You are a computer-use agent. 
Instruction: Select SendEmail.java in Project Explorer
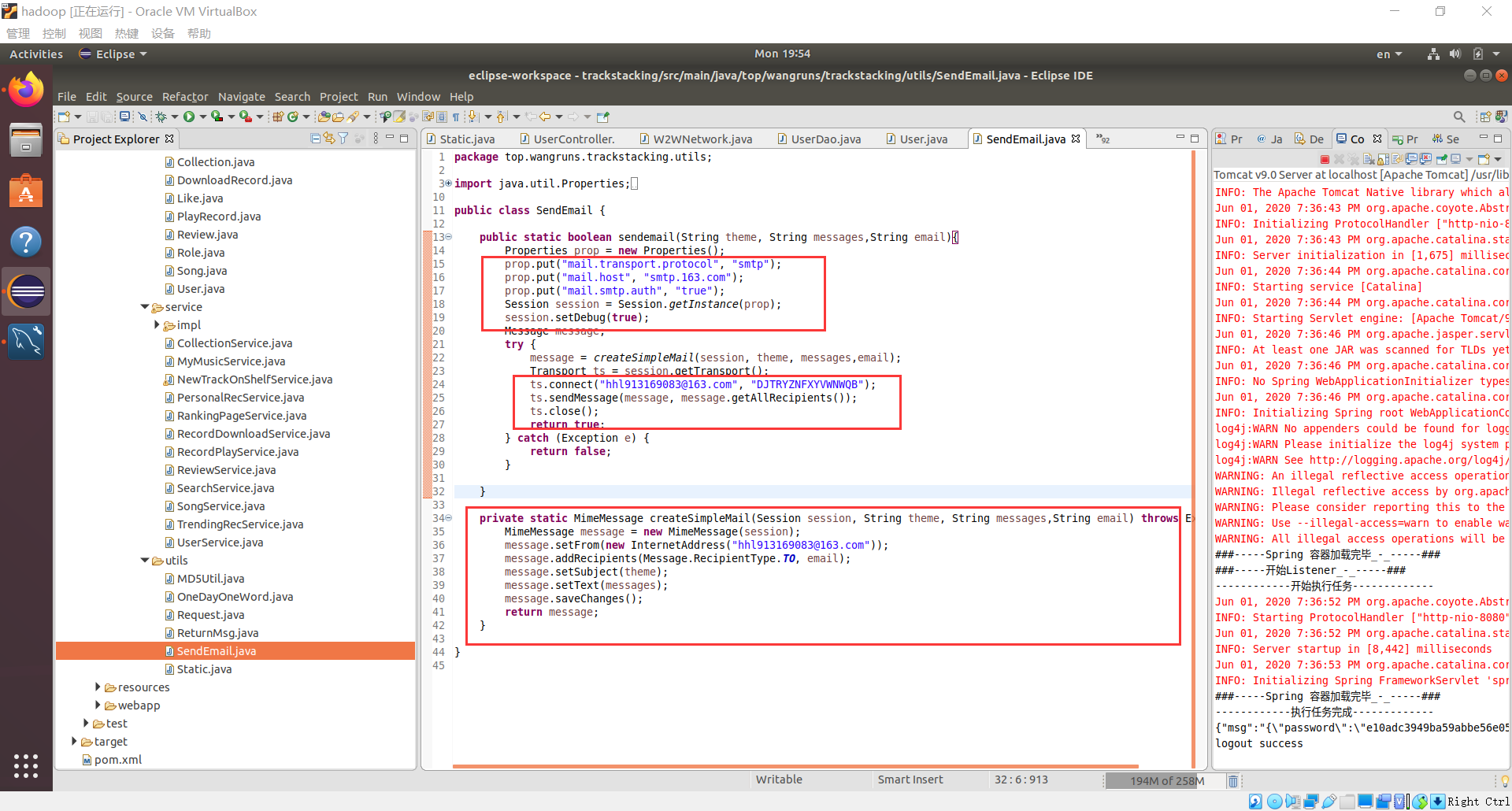[235, 651]
